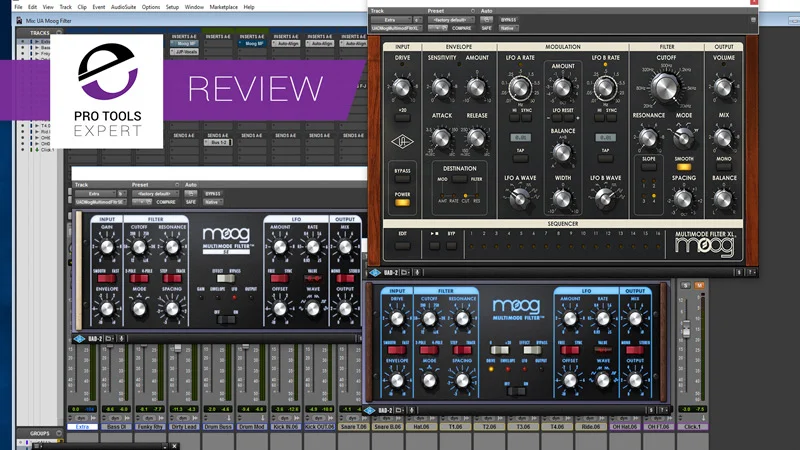Click microphone icon in XL UAD-2 toolbar

tap(417, 272)
